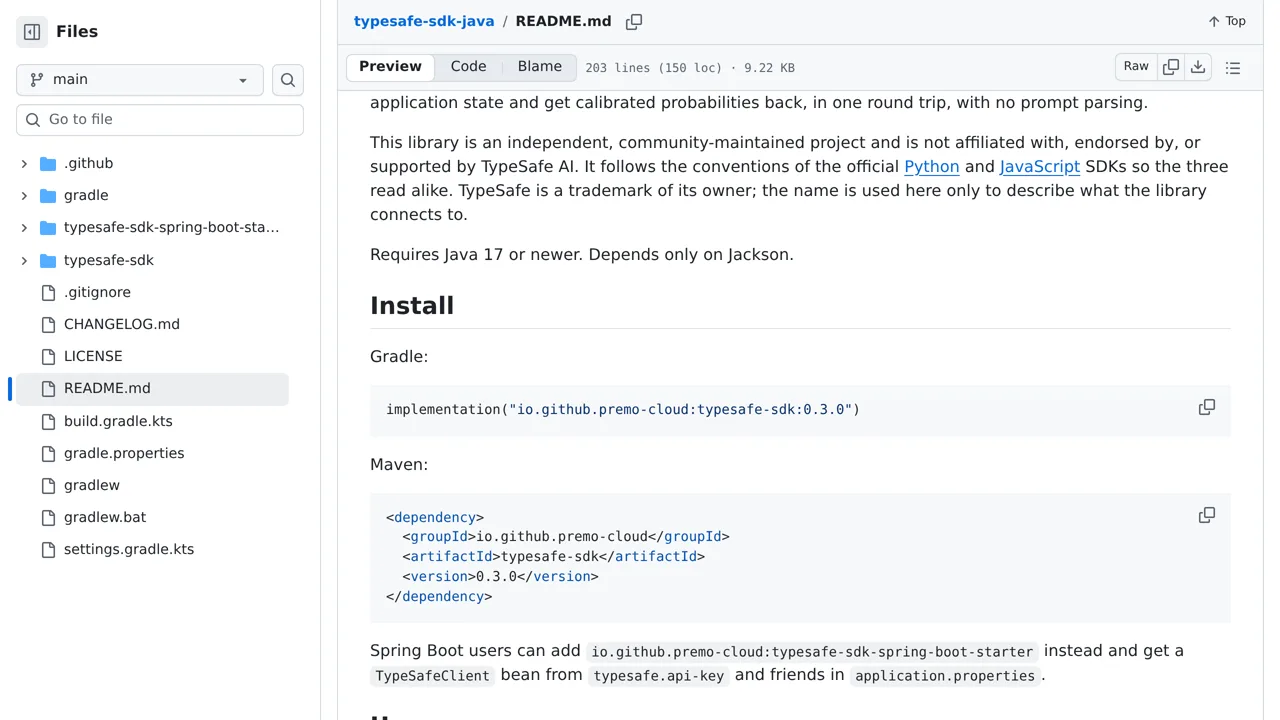1280x720 pixels.
Task: Download the raw file icon
Action: (x=1198, y=67)
